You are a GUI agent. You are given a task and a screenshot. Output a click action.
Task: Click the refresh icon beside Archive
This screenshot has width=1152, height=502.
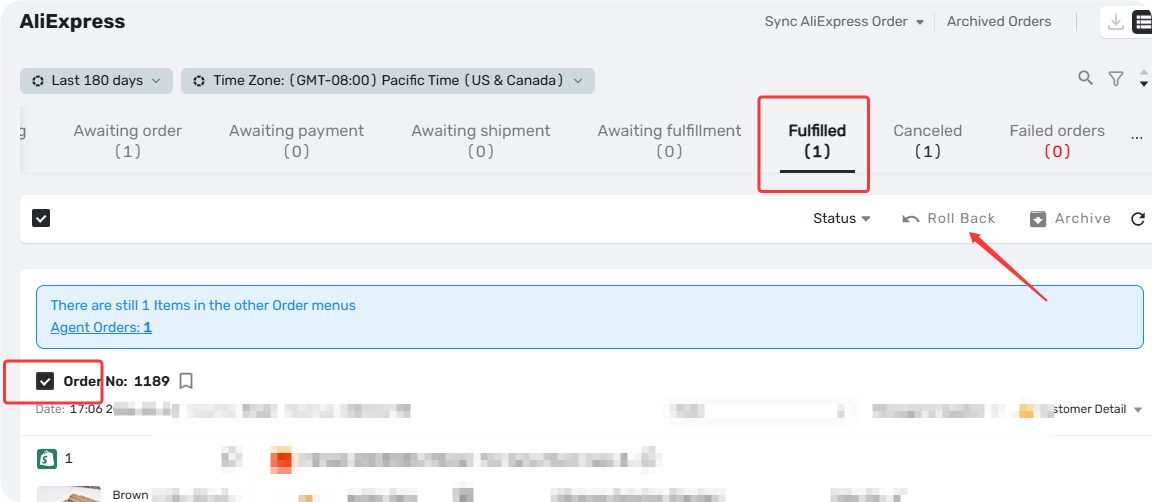[1138, 219]
